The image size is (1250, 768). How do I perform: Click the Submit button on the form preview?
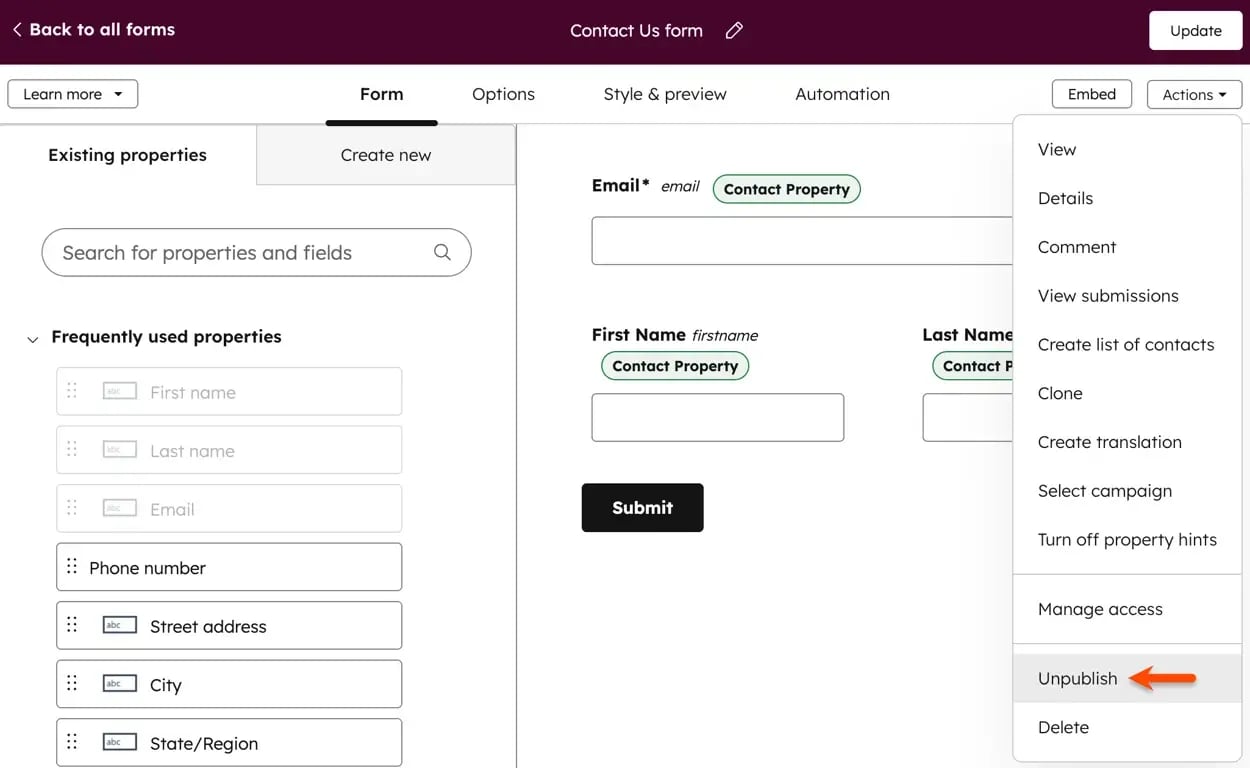(642, 507)
